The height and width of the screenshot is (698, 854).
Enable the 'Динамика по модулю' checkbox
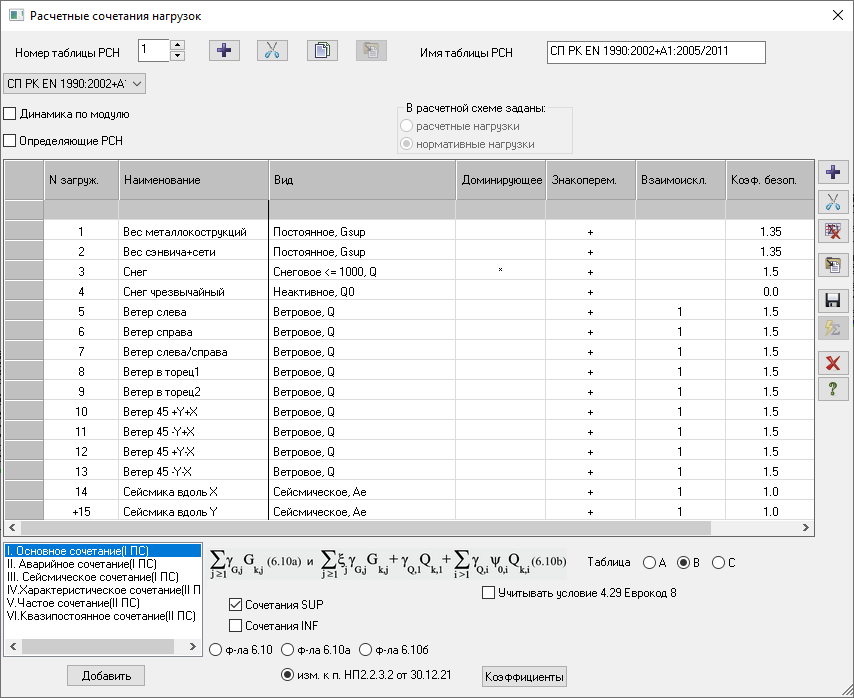(11, 114)
